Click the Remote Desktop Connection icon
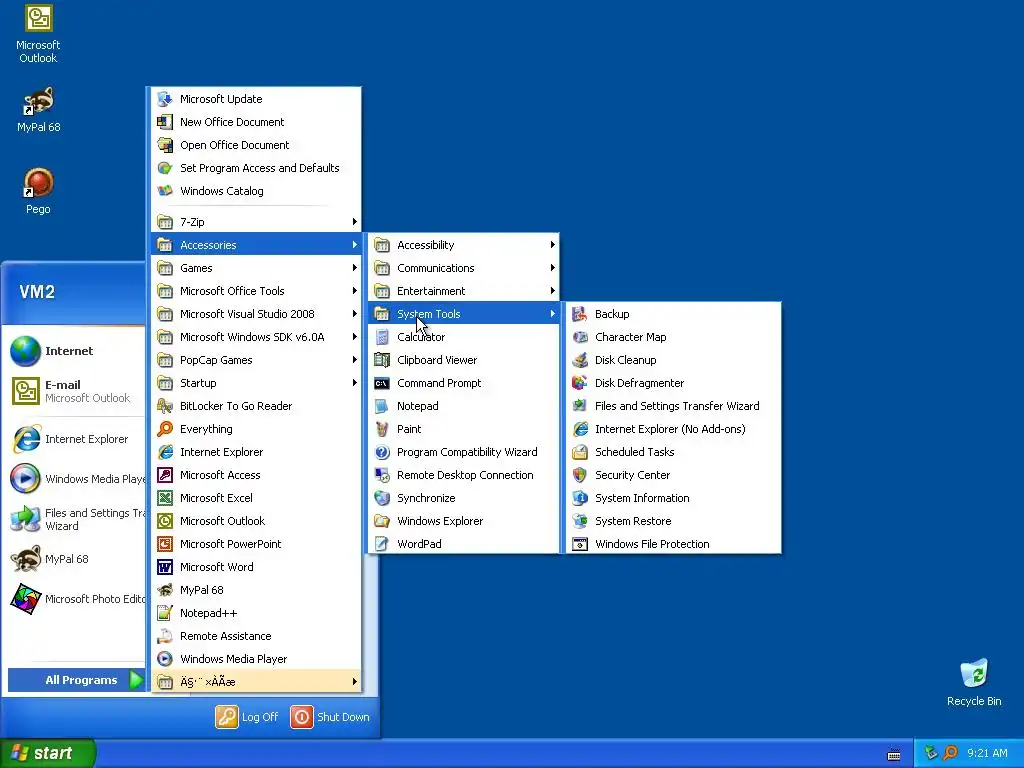 coord(381,475)
